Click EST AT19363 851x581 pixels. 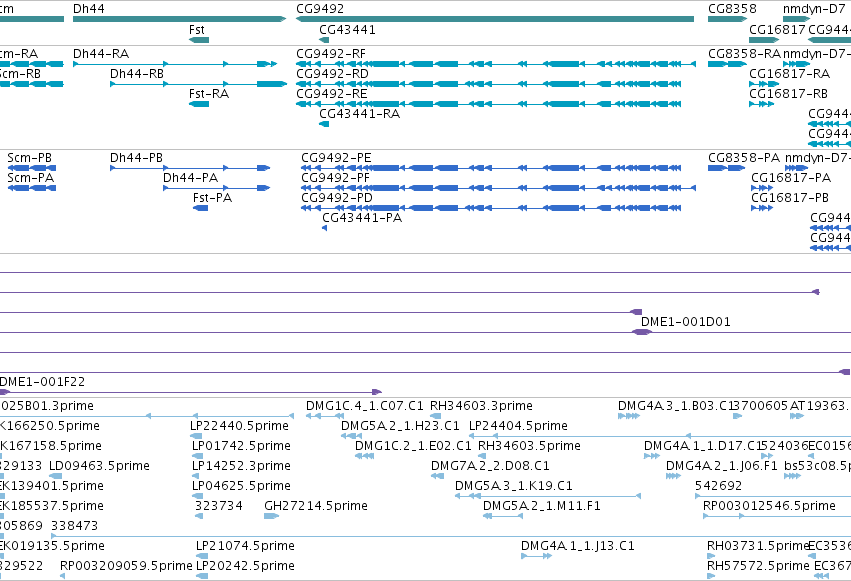pyautogui.click(x=797, y=416)
